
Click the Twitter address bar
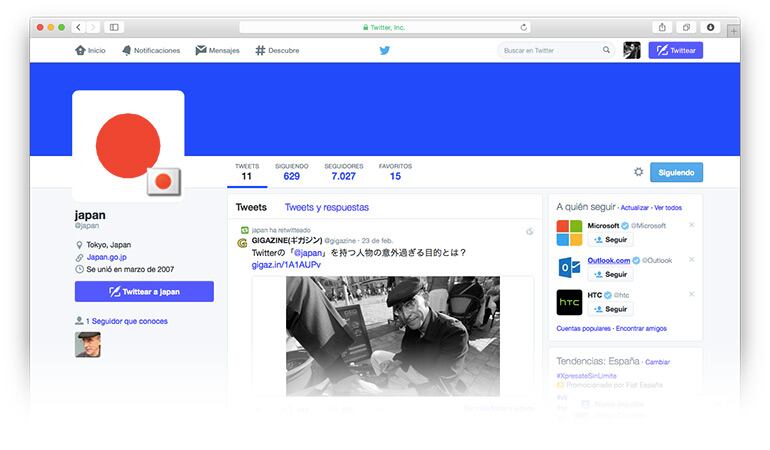(385, 28)
